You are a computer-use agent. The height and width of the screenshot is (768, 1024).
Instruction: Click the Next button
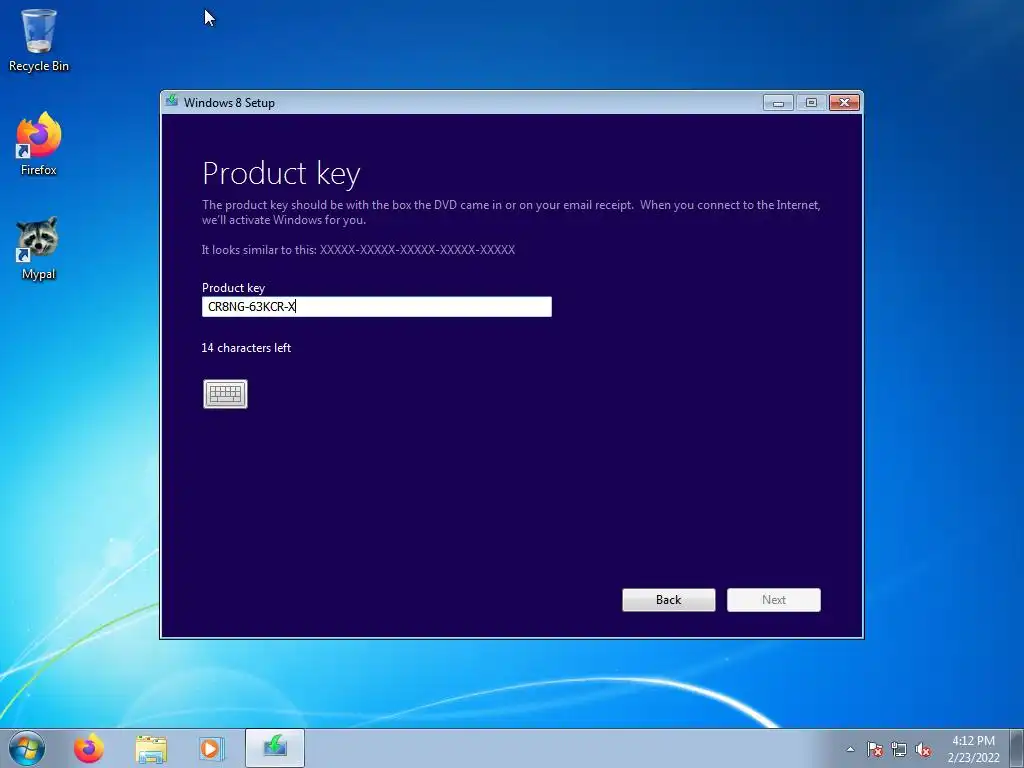774,600
